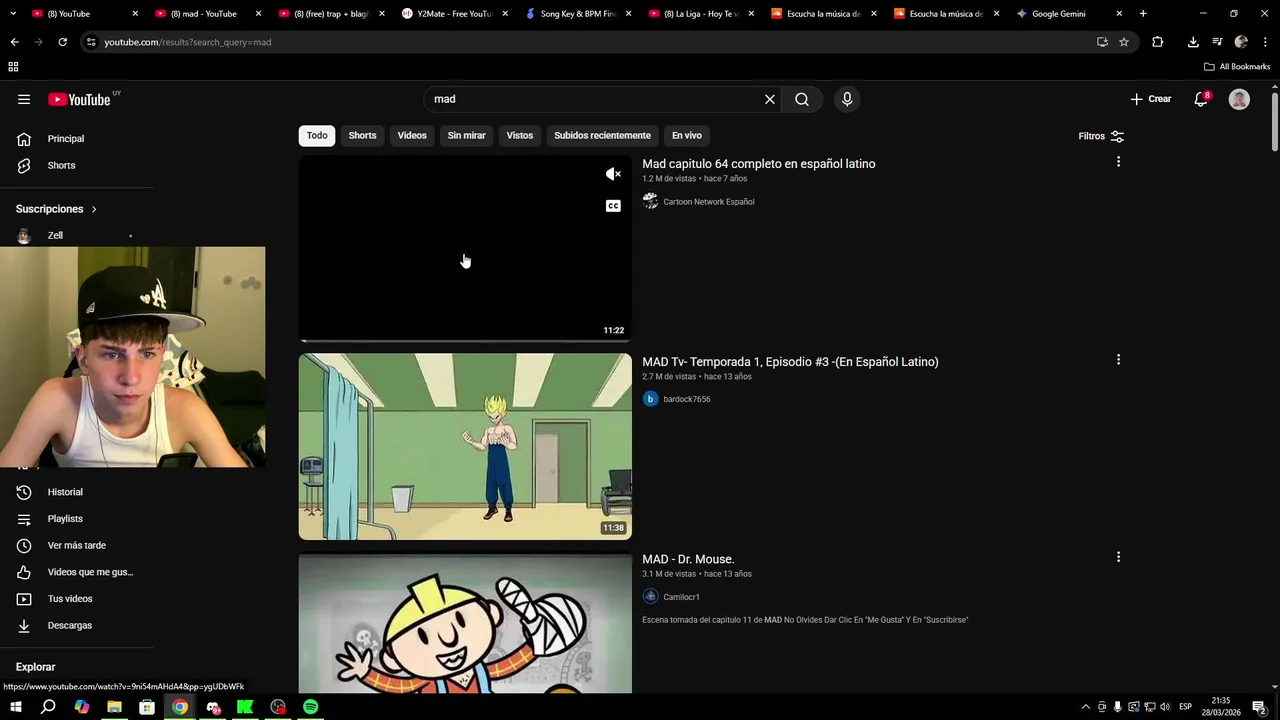
Task: Open Chrome media controls icon
Action: pyautogui.click(x=1217, y=42)
